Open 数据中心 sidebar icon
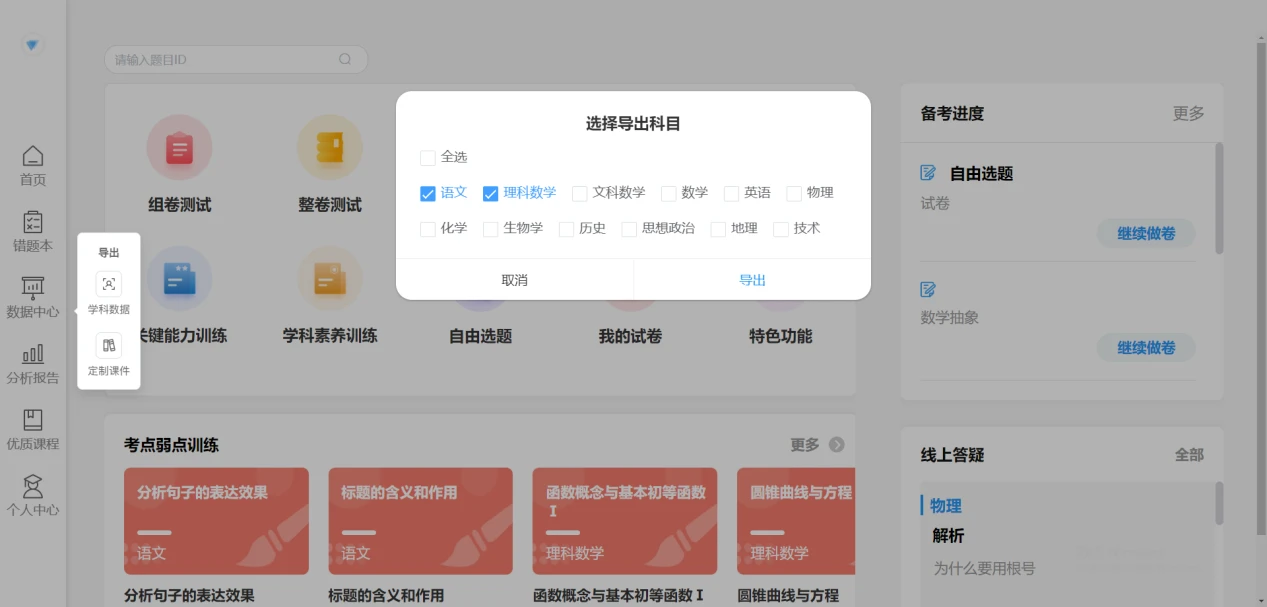The height and width of the screenshot is (607, 1267). [x=33, y=288]
